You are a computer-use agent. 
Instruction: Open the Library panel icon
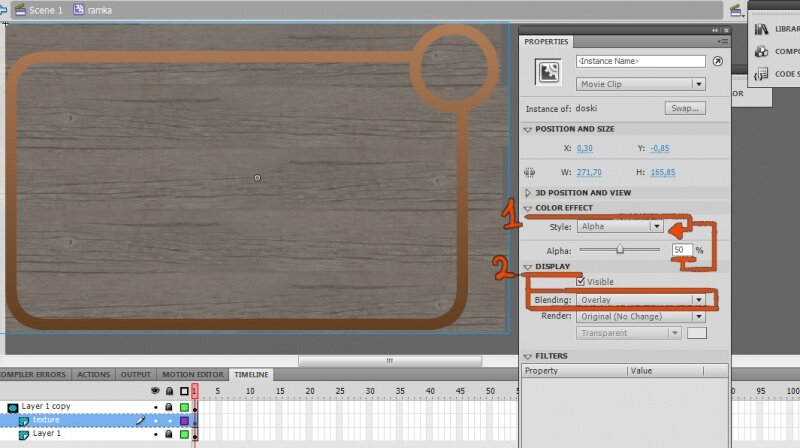coord(761,30)
